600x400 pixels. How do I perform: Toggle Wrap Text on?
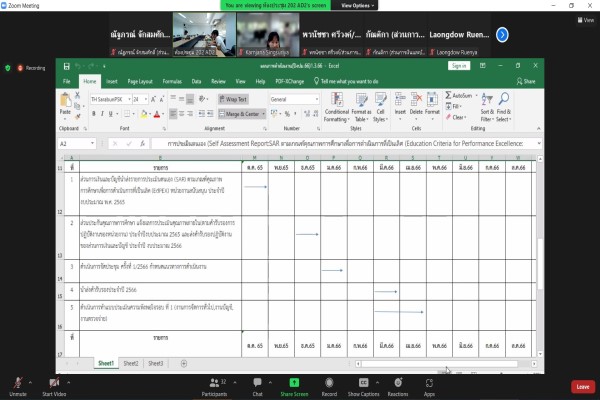233,100
